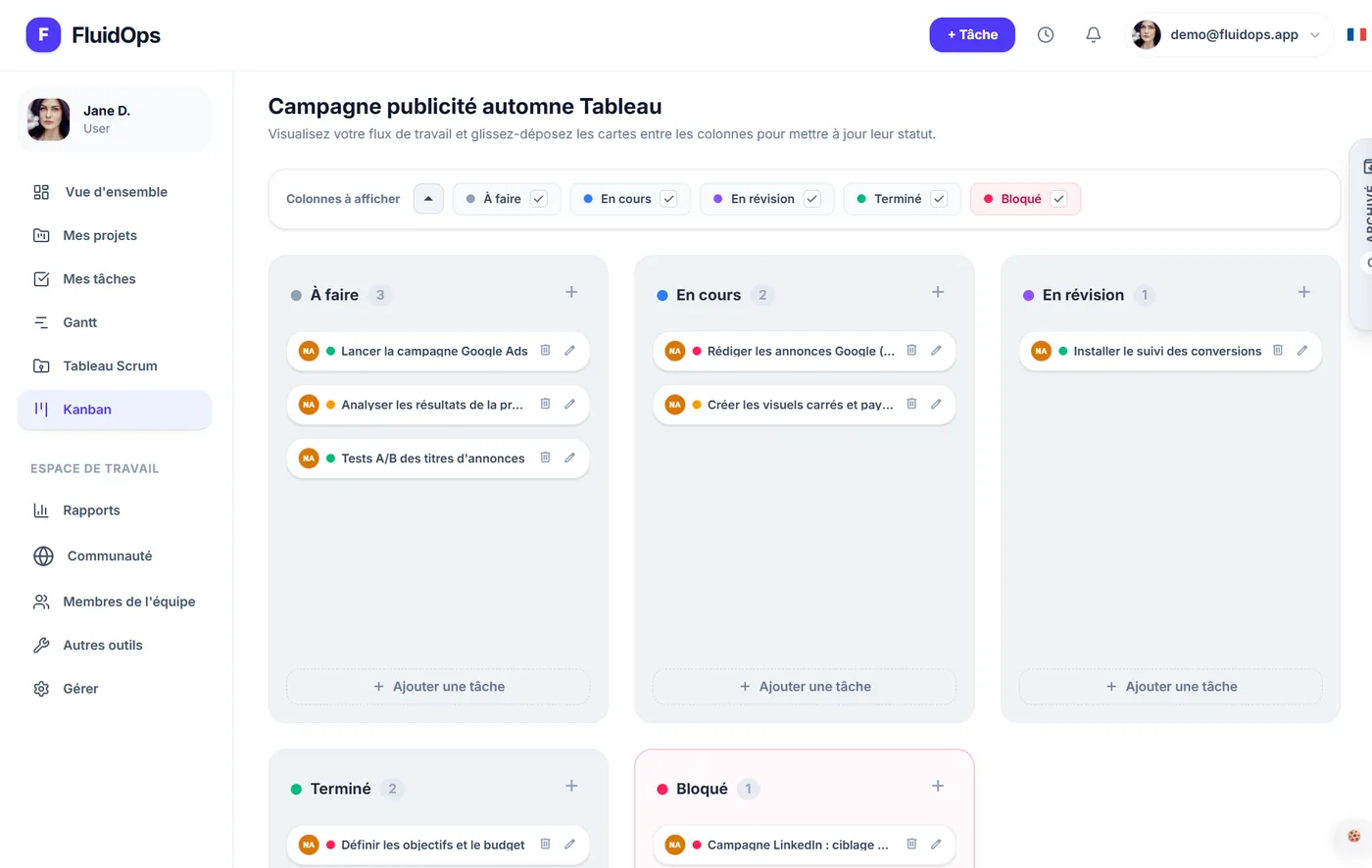This screenshot has height=868, width=1372.
Task: Delete task Tests A/B des titres d'annonces
Action: (546, 458)
